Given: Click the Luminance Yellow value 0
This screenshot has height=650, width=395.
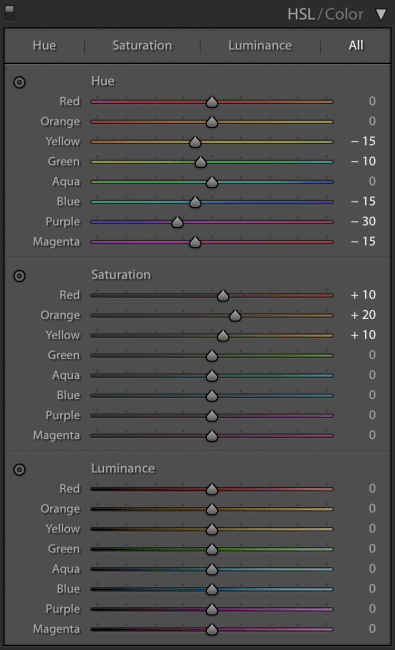Looking at the screenshot, I should coord(372,529).
